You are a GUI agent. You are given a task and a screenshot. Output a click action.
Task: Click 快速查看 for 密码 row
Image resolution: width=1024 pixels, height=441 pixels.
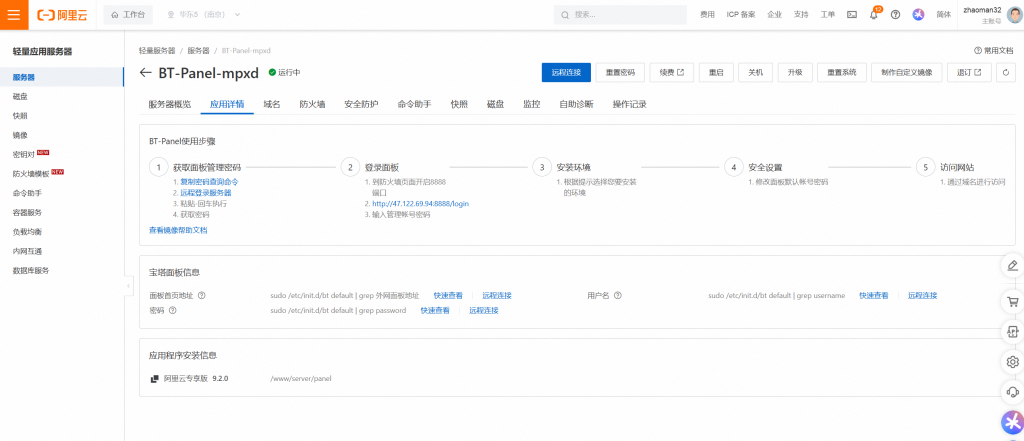435,310
